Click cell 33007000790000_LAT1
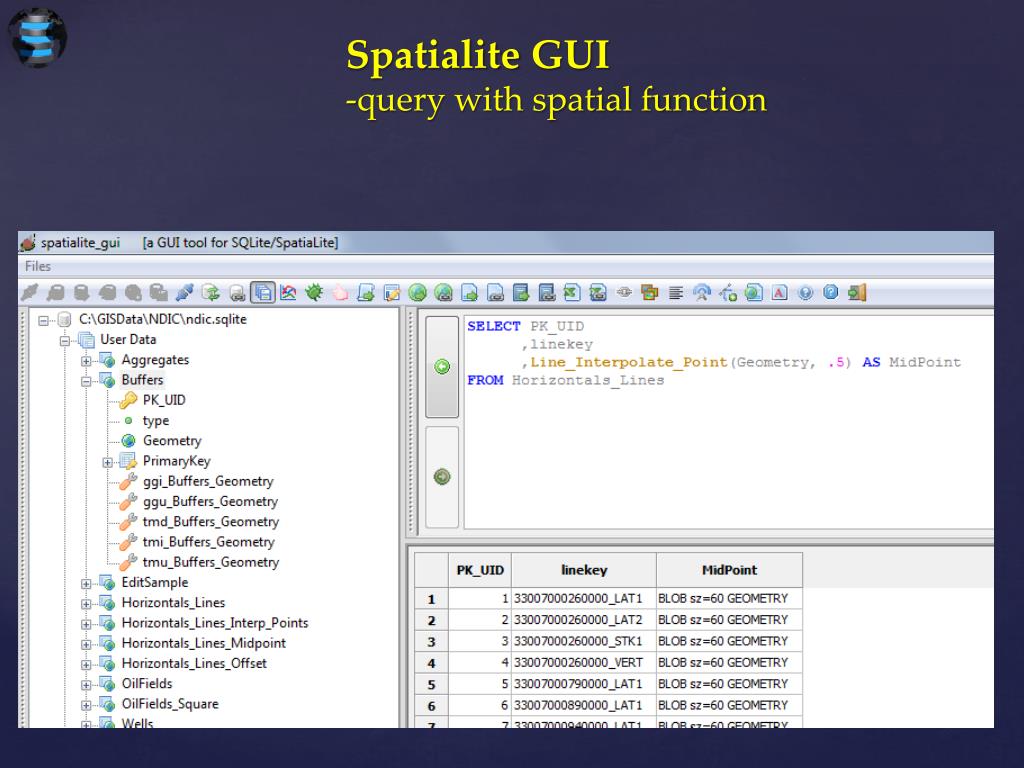 pos(584,684)
